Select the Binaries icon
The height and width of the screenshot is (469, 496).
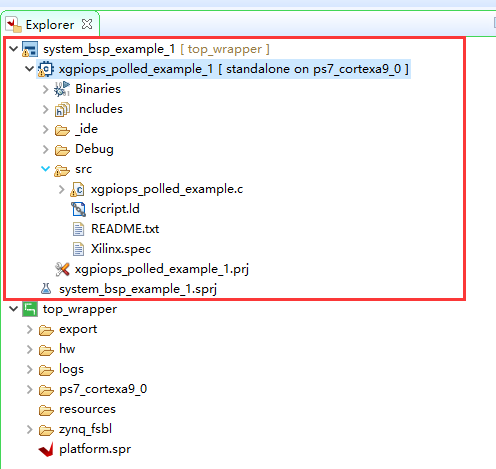click(x=62, y=89)
